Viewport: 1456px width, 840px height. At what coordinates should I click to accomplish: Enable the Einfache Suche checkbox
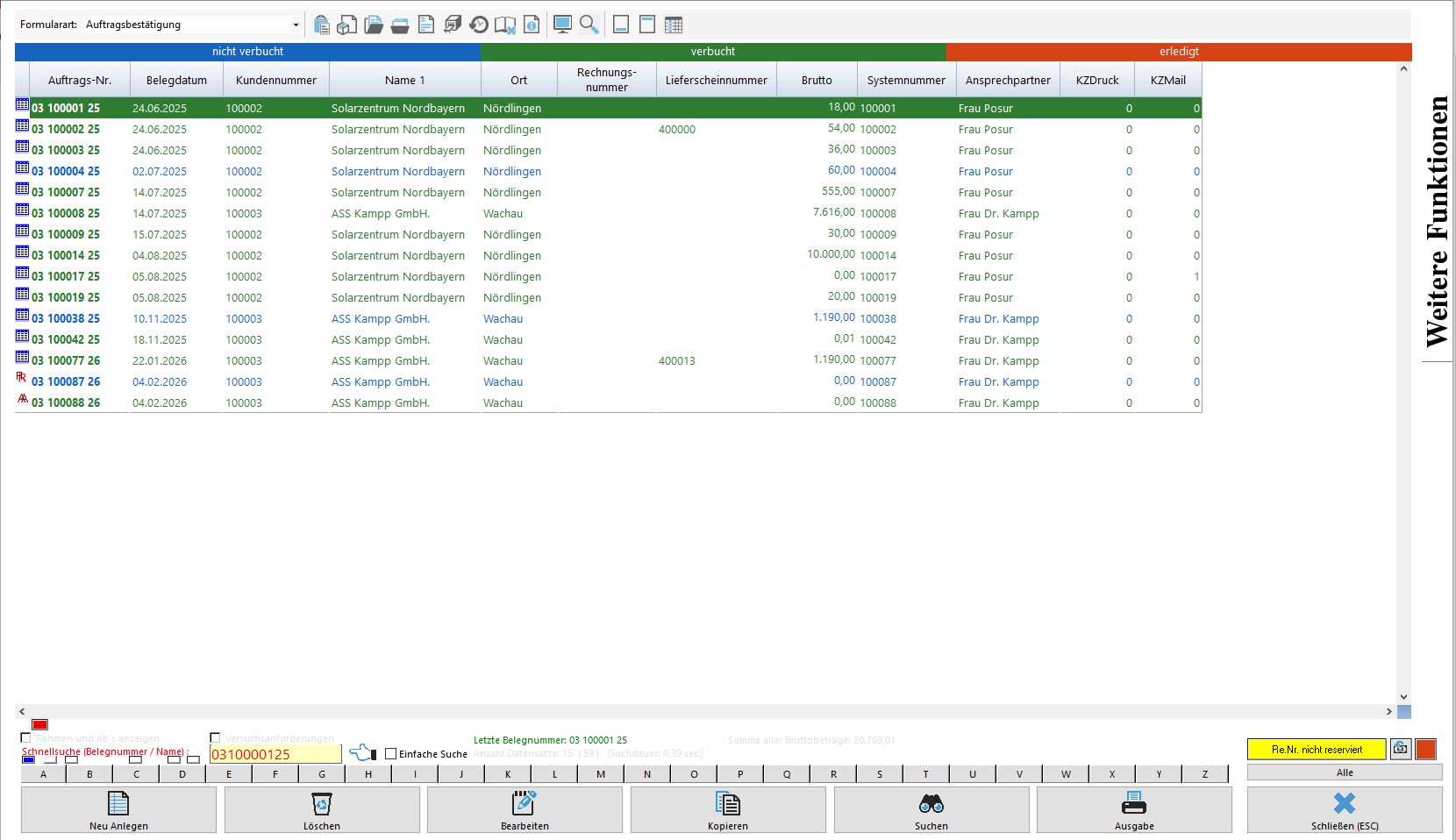pyautogui.click(x=391, y=754)
